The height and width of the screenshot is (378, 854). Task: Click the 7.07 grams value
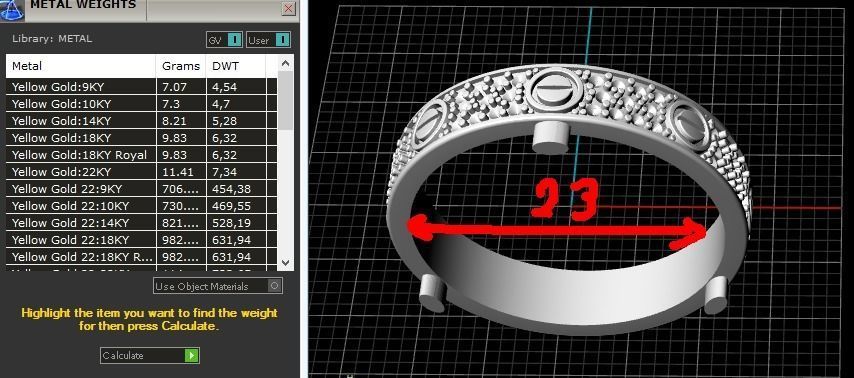pos(174,87)
